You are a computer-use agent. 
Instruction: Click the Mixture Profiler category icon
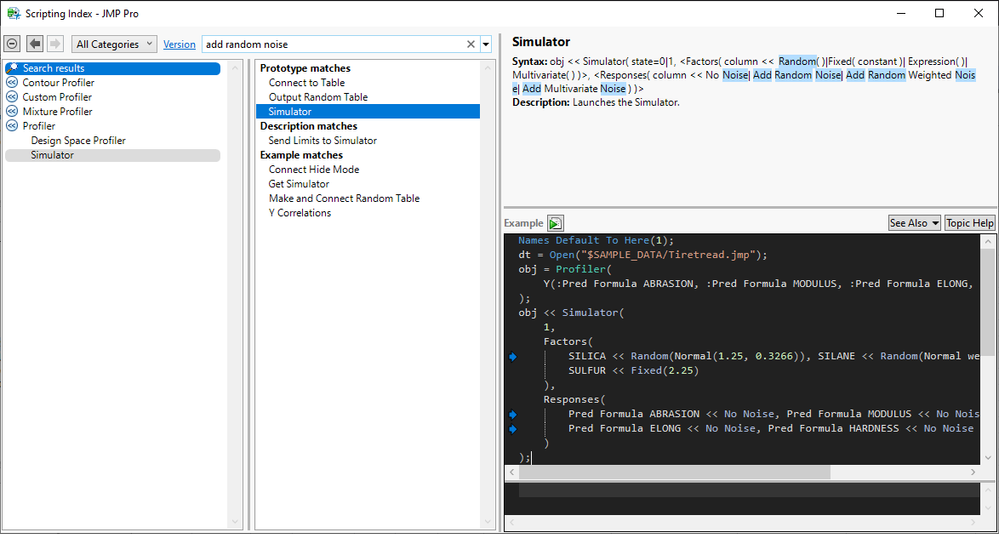coord(13,112)
